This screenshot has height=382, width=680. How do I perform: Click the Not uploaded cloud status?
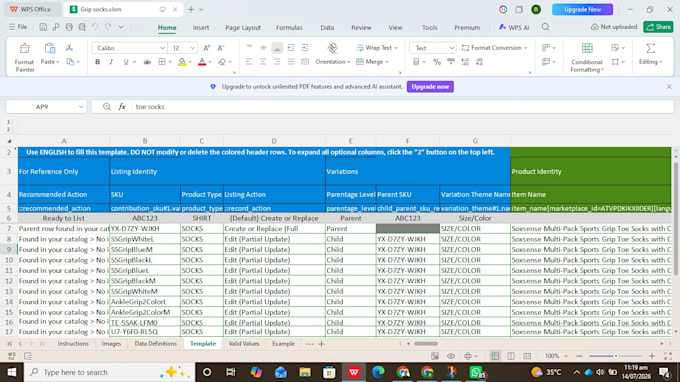[614, 27]
